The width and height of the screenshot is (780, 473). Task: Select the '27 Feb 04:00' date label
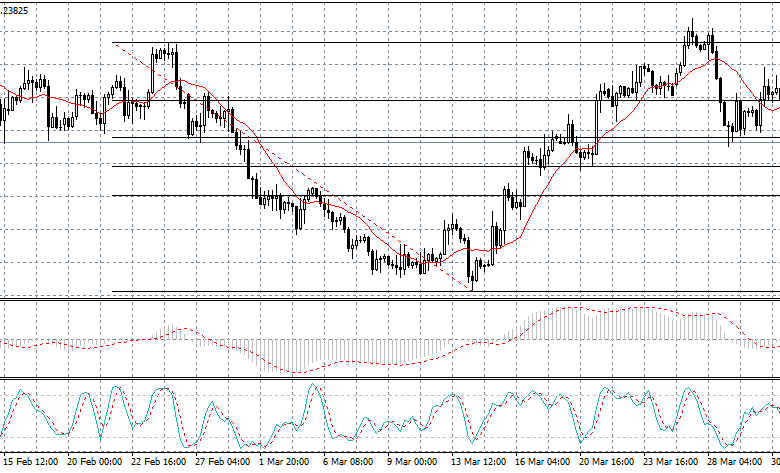click(223, 463)
